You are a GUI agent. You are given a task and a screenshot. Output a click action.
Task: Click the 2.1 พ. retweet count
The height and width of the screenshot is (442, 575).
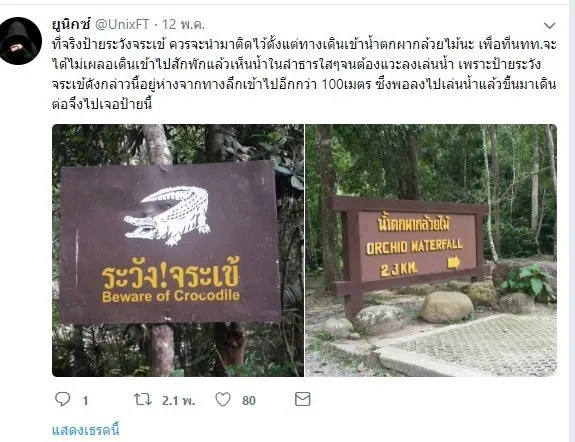(179, 401)
